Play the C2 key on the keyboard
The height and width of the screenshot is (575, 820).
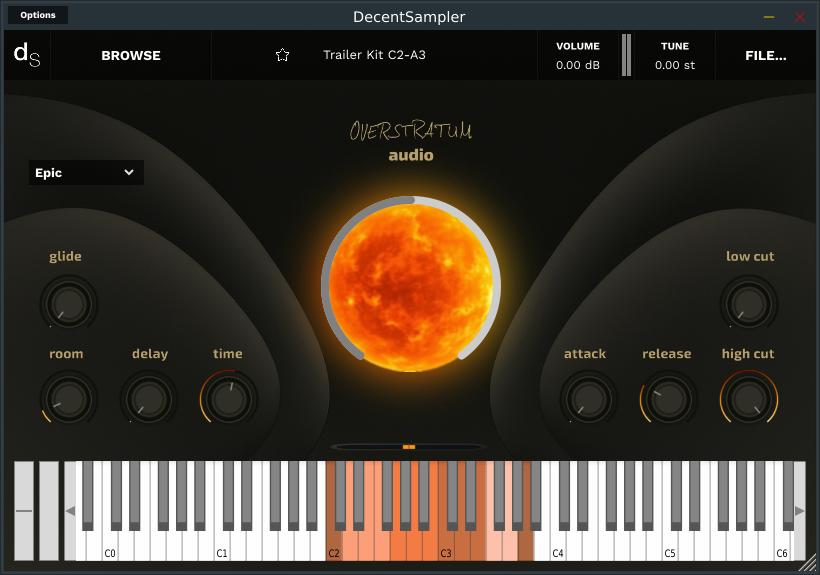(334, 544)
